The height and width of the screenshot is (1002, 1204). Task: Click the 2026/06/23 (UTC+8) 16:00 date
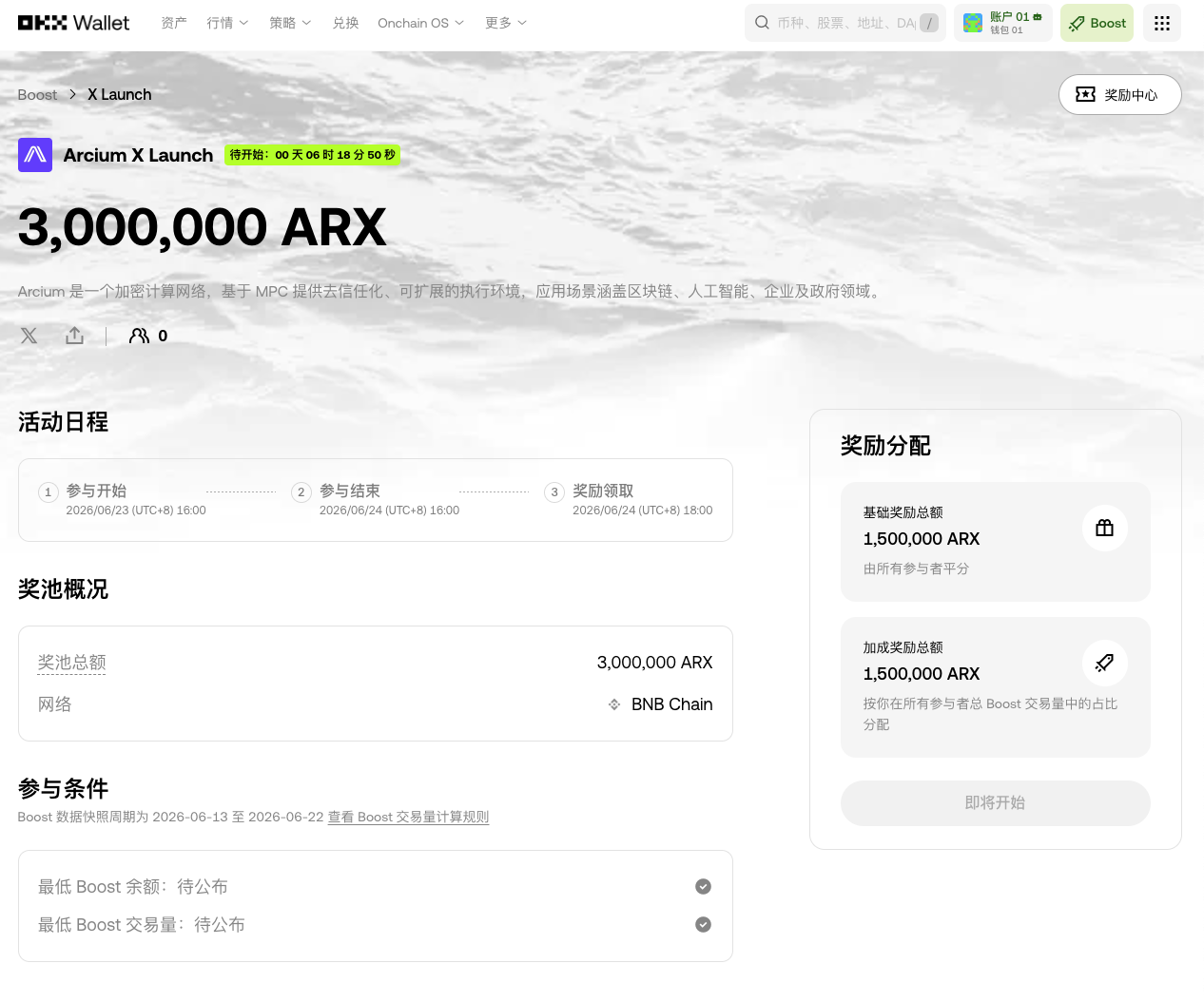tap(136, 511)
